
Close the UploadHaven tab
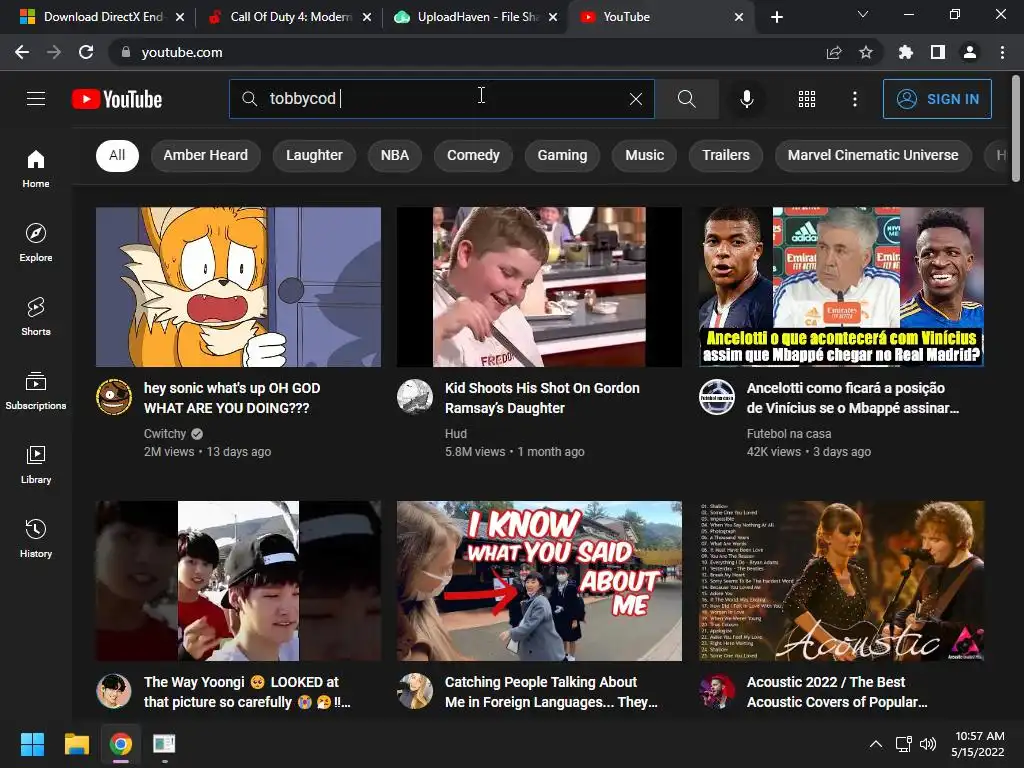coord(553,17)
